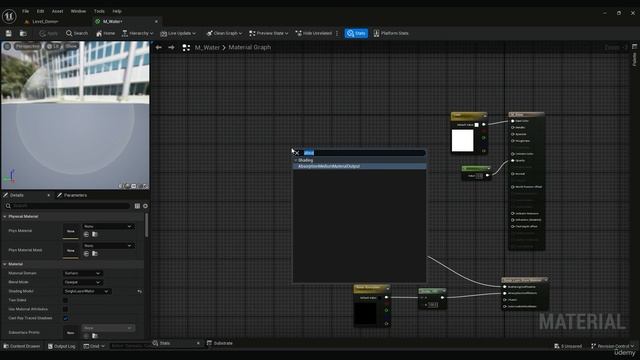Open the Clean Graph dropdown

(x=224, y=33)
